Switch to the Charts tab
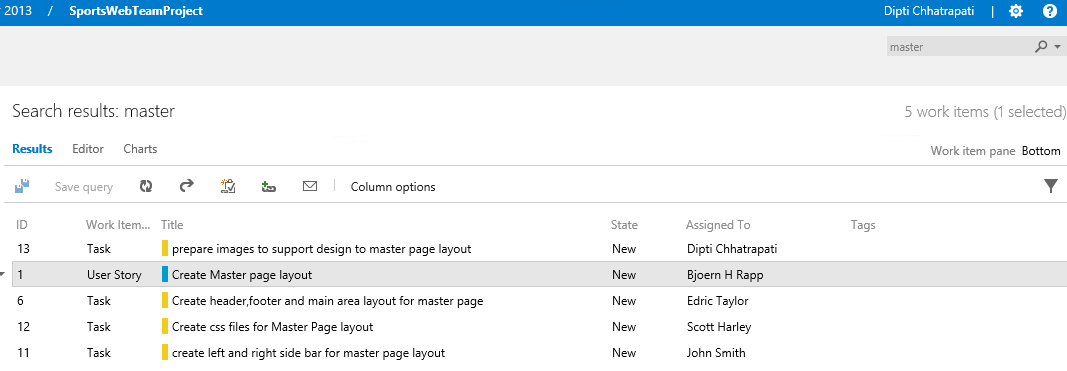The image size is (1067, 371). click(140, 148)
